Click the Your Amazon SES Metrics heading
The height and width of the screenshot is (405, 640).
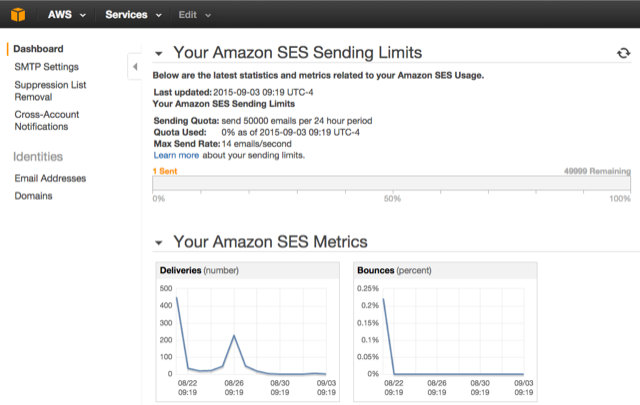point(270,242)
